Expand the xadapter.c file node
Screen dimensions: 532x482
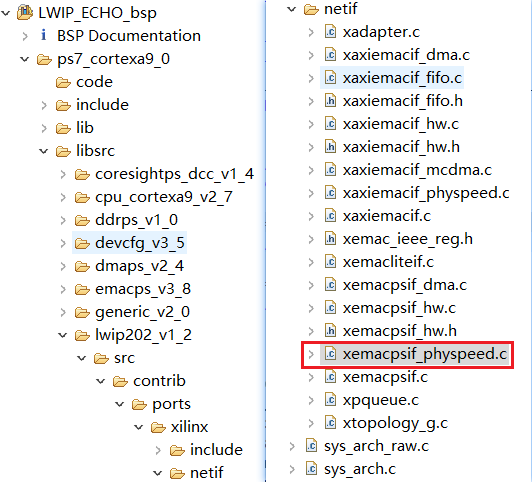point(311,32)
